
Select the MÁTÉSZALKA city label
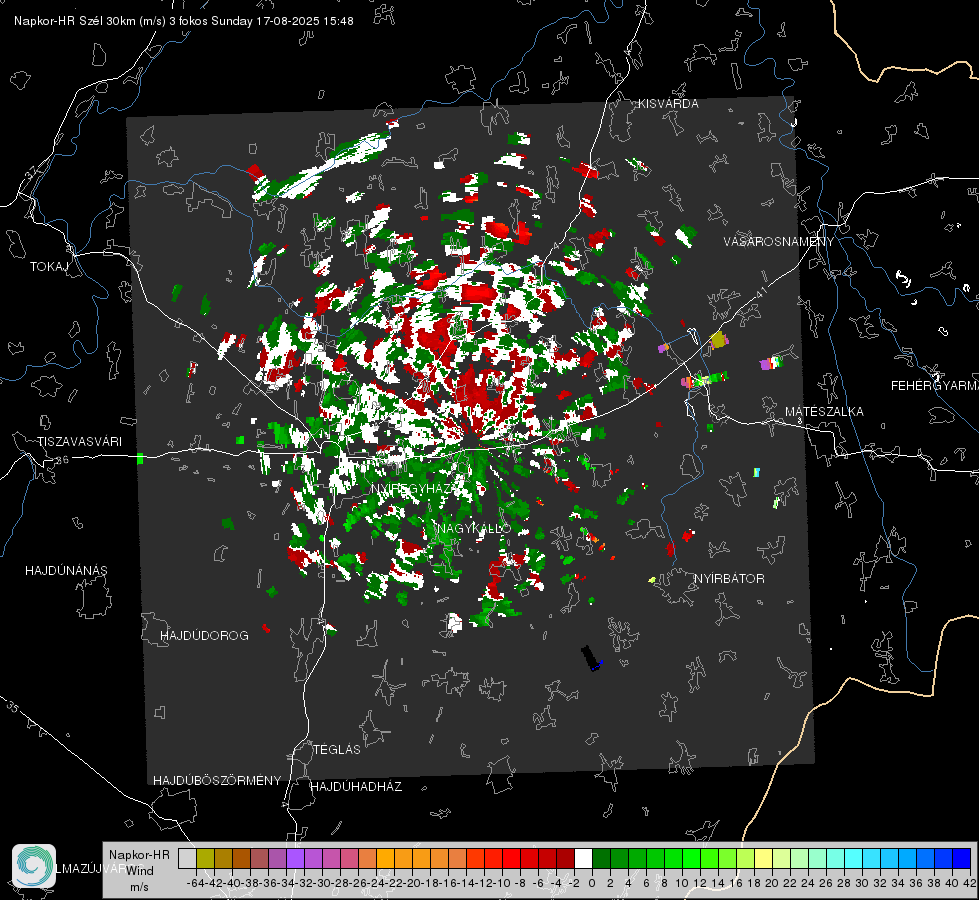tap(824, 412)
